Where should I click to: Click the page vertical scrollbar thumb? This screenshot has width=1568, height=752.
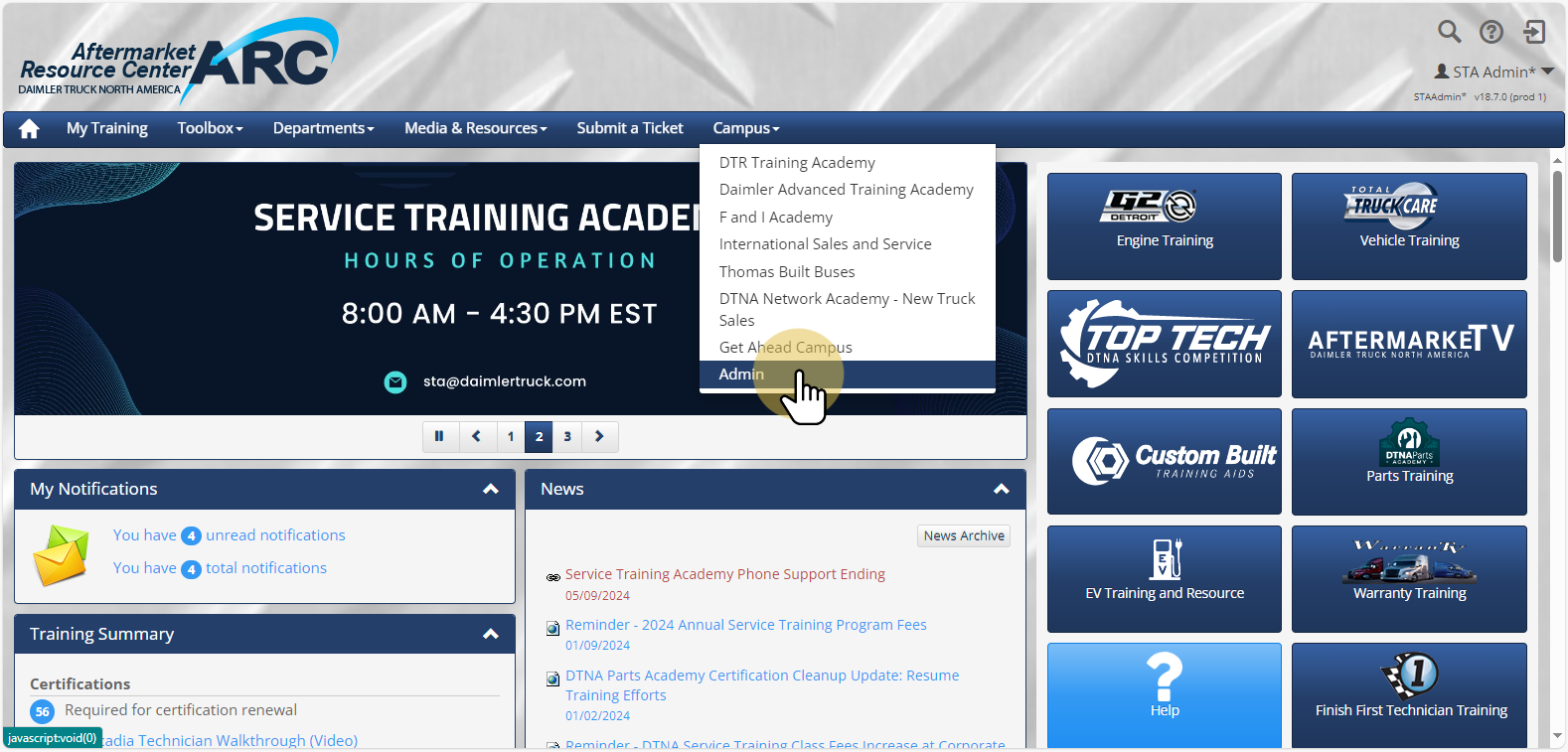tap(1557, 216)
